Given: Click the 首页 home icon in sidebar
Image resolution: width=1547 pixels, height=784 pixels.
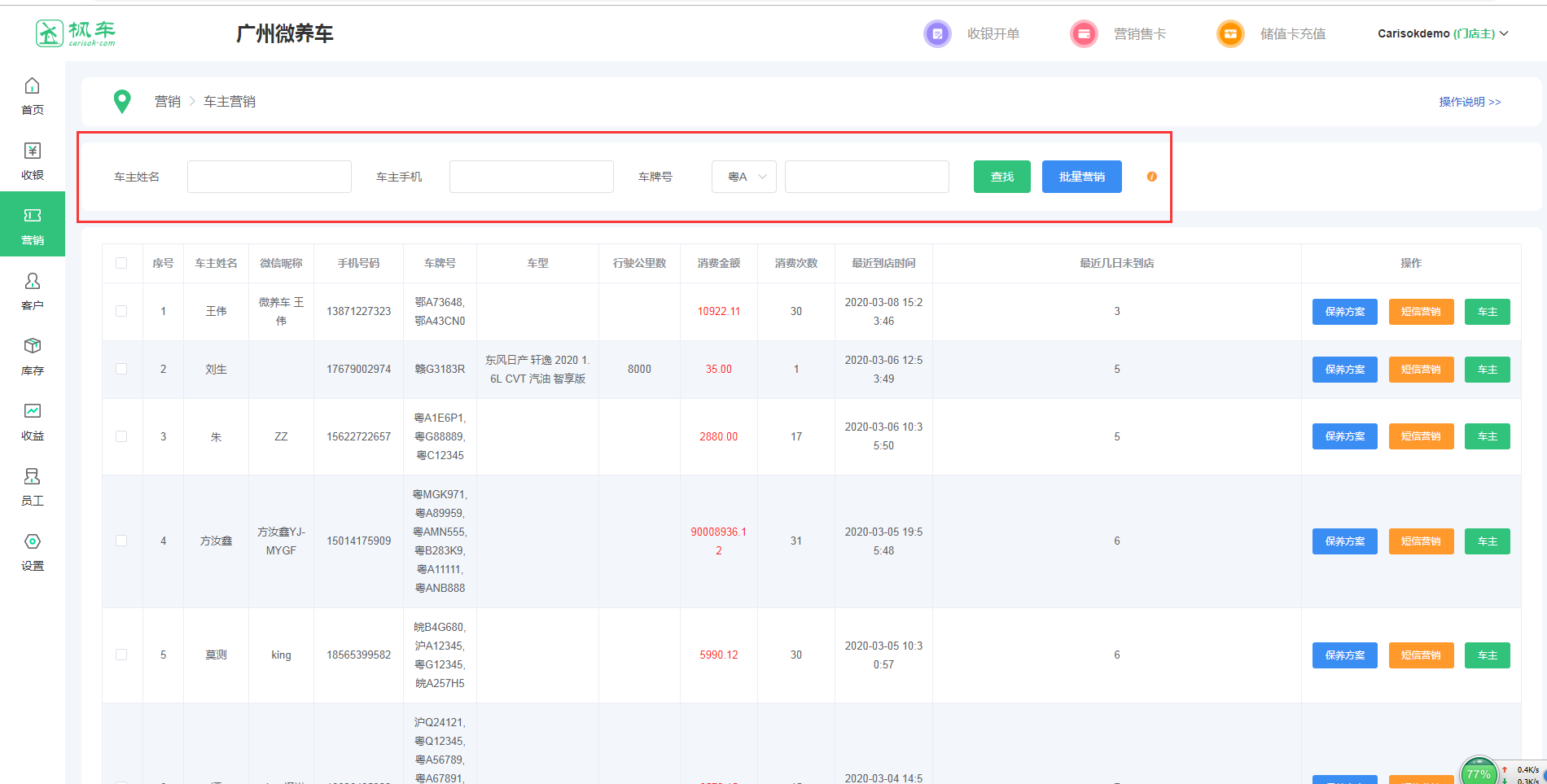Looking at the screenshot, I should (32, 86).
